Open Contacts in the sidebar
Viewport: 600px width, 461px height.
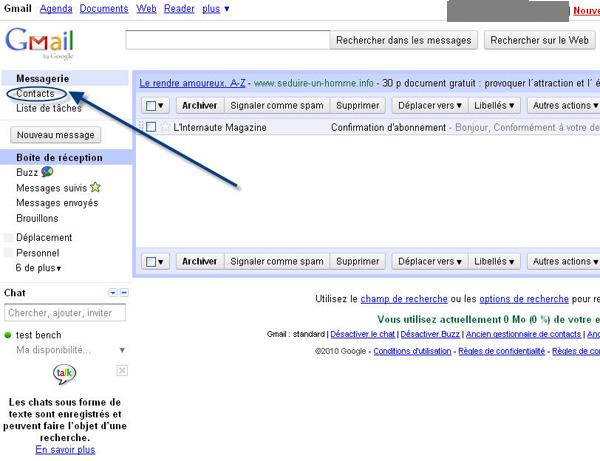tap(35, 93)
